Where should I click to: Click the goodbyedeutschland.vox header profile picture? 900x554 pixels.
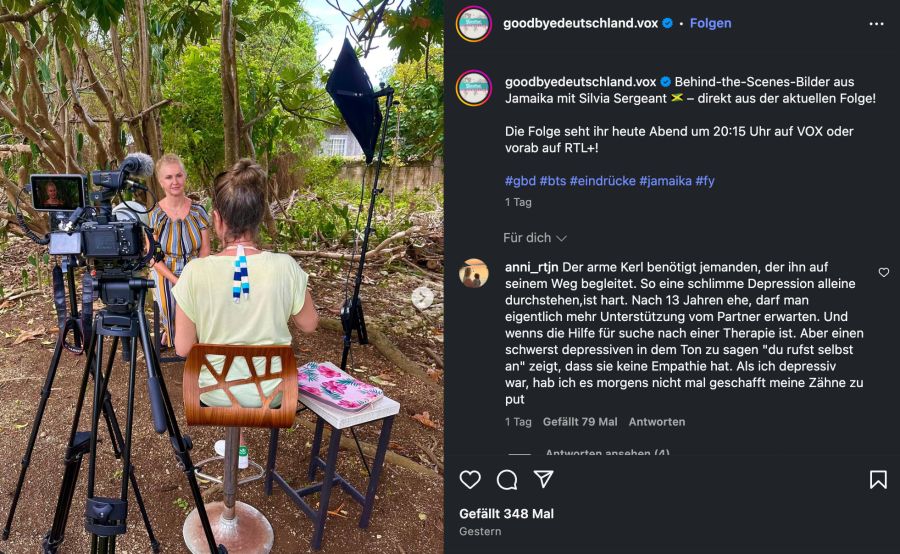[x=473, y=23]
